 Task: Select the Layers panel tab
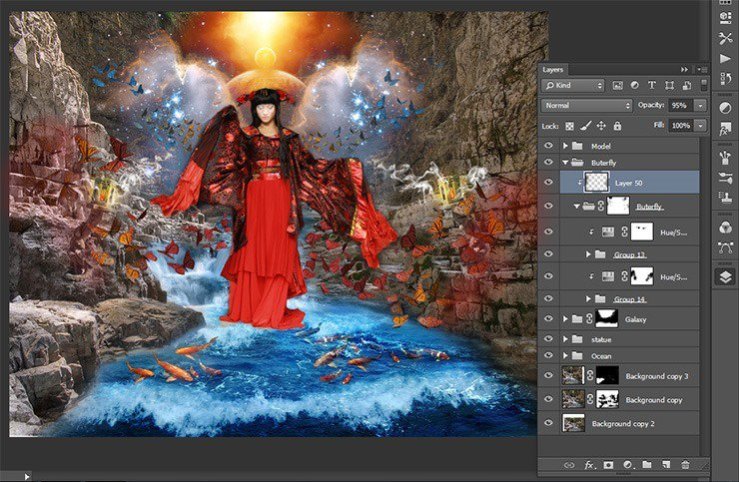(553, 70)
